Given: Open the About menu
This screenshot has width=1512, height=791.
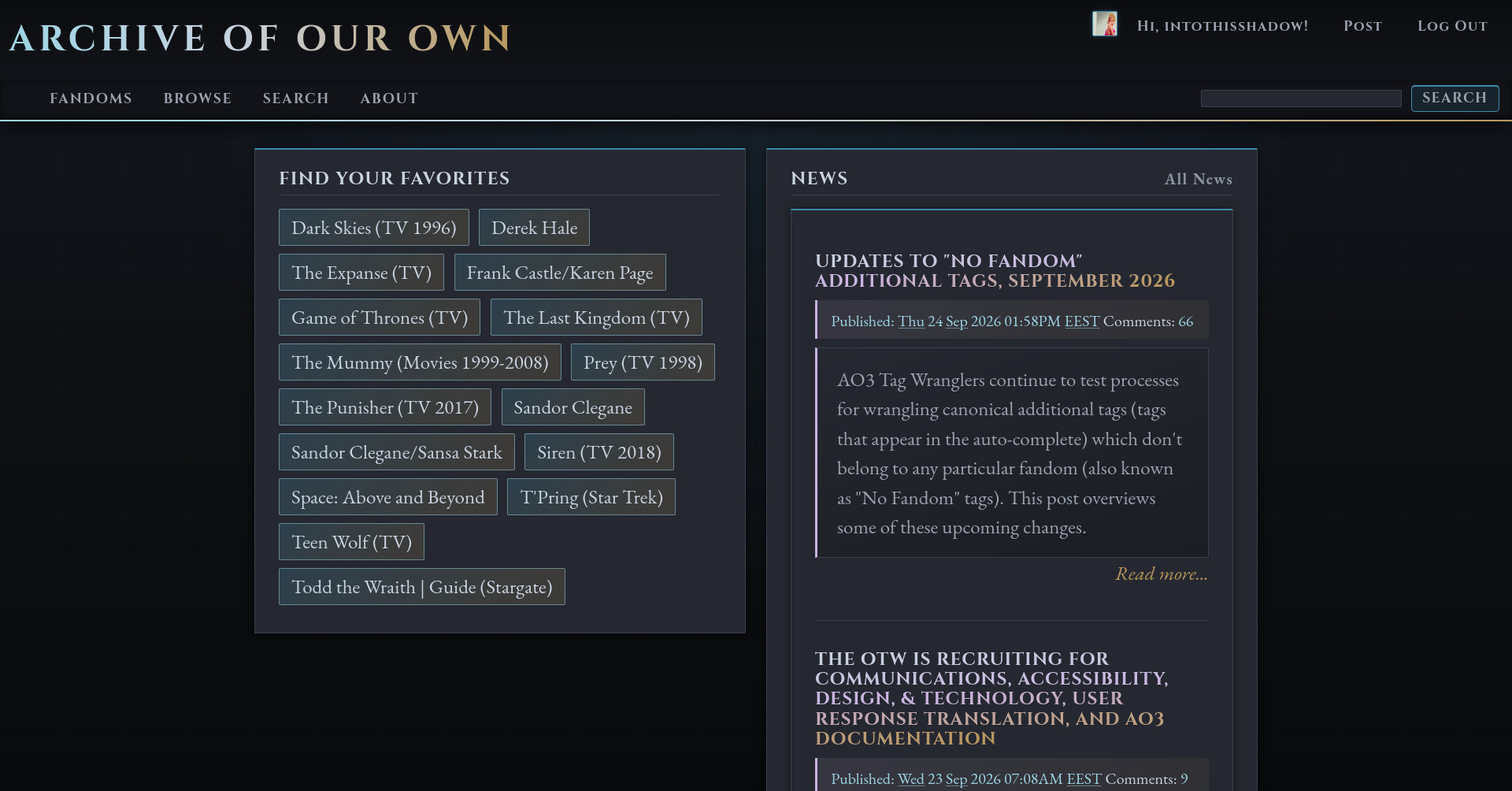Looking at the screenshot, I should [x=389, y=98].
